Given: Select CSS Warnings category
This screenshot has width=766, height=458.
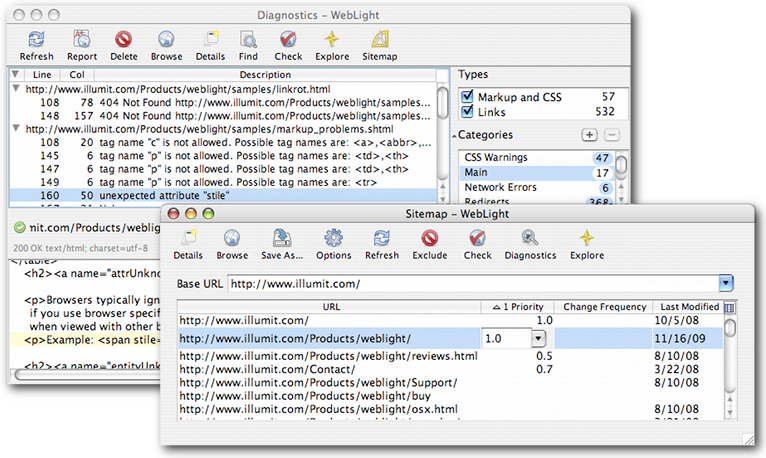Looking at the screenshot, I should point(537,157).
